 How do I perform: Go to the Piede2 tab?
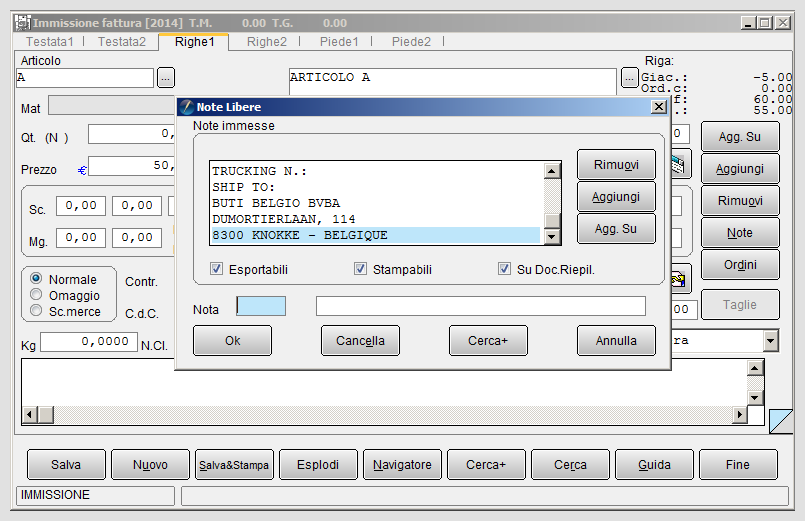tap(411, 42)
